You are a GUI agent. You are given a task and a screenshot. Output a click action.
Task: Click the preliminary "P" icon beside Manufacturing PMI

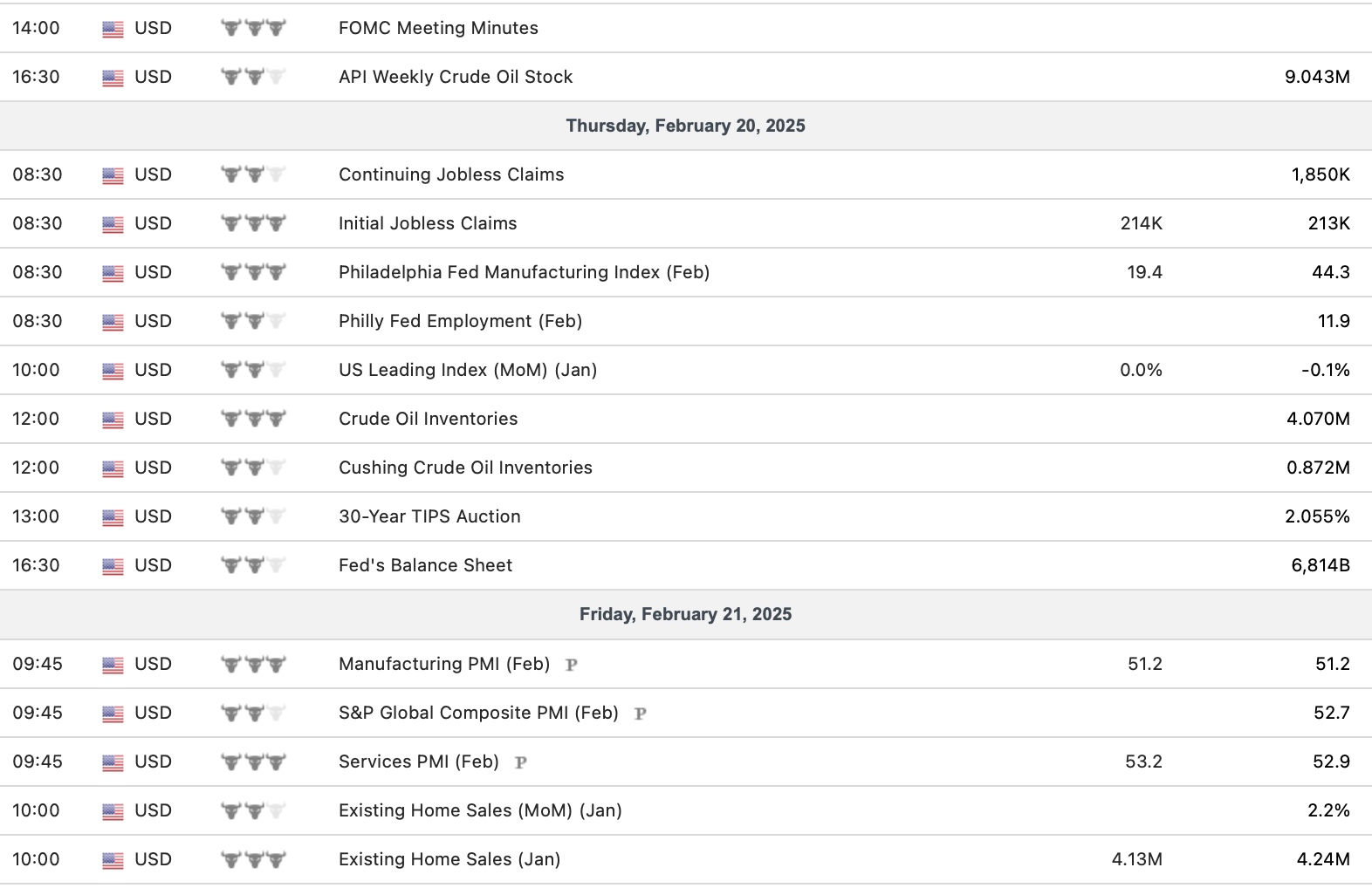pos(572,665)
